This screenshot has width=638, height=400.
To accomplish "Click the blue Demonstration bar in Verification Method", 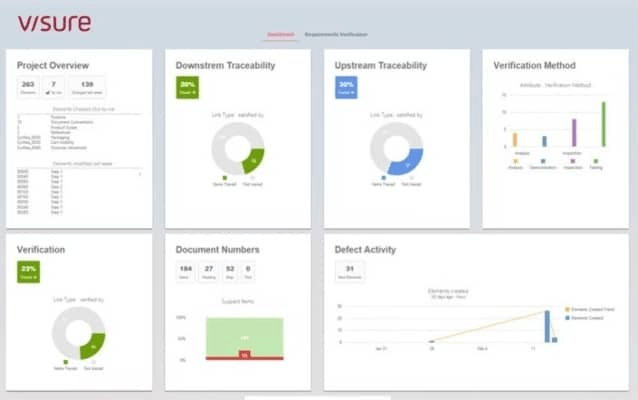I will [x=544, y=141].
